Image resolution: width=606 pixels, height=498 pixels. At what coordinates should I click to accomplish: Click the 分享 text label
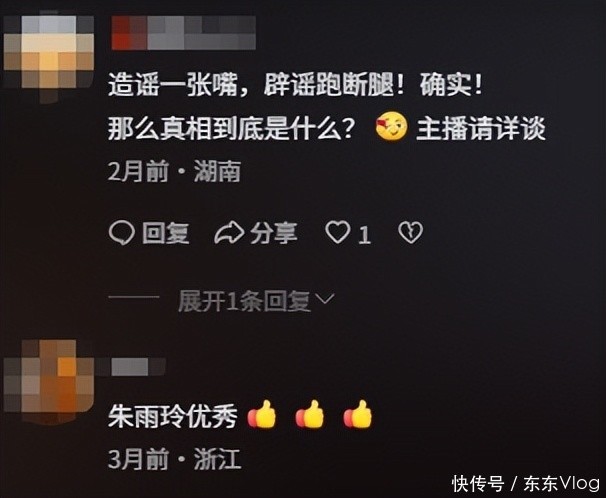274,233
